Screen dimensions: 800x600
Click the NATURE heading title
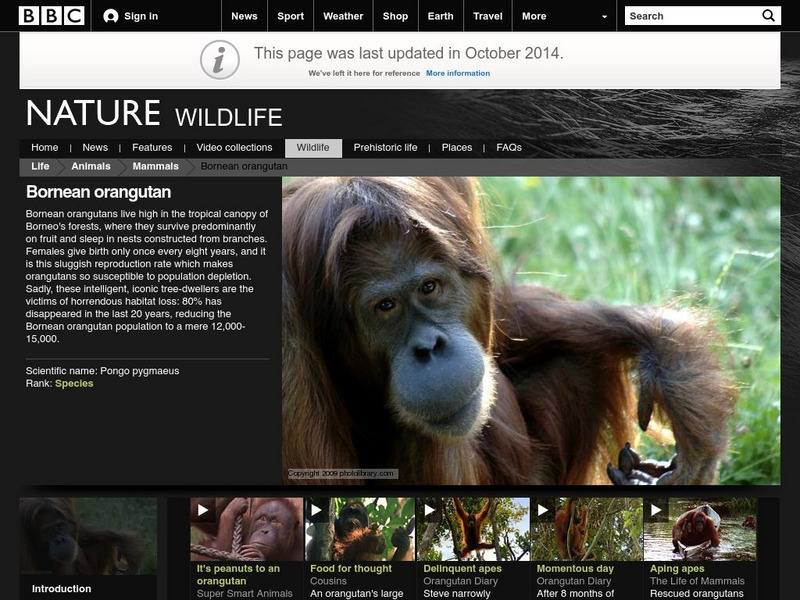93,113
